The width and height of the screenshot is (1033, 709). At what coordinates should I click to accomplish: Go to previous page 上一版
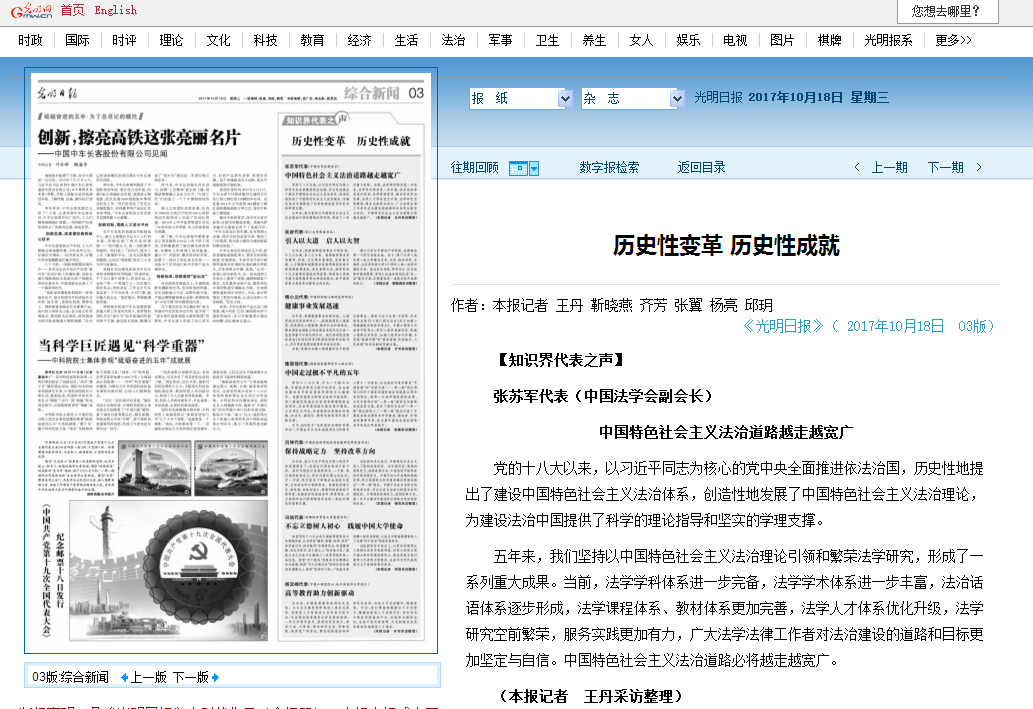click(x=149, y=678)
